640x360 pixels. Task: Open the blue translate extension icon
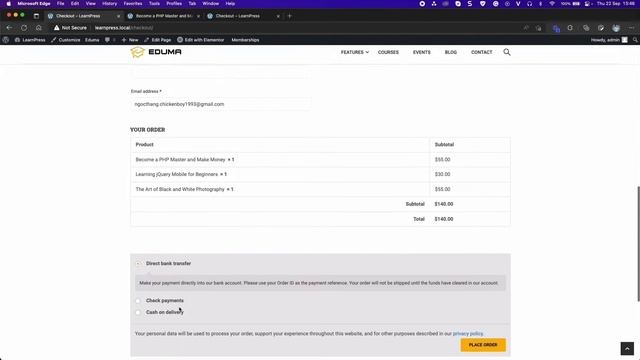(556, 28)
